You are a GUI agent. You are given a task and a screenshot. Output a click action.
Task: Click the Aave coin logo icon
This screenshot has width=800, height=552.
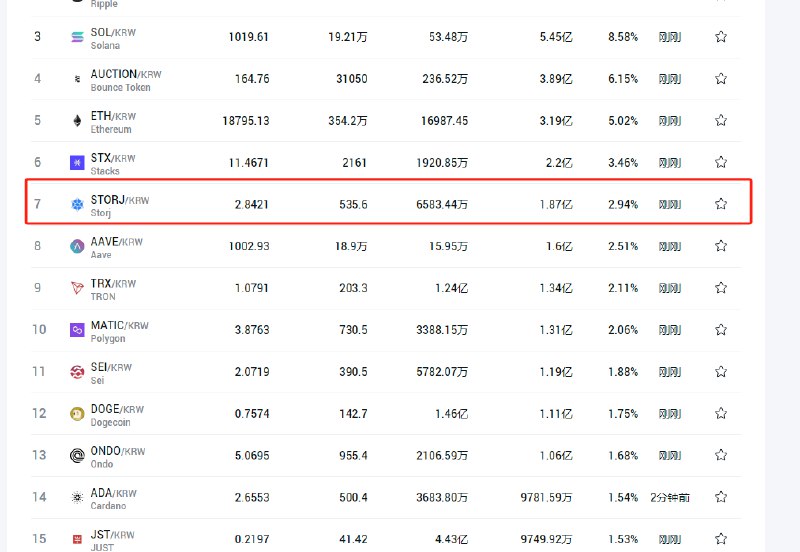77,246
